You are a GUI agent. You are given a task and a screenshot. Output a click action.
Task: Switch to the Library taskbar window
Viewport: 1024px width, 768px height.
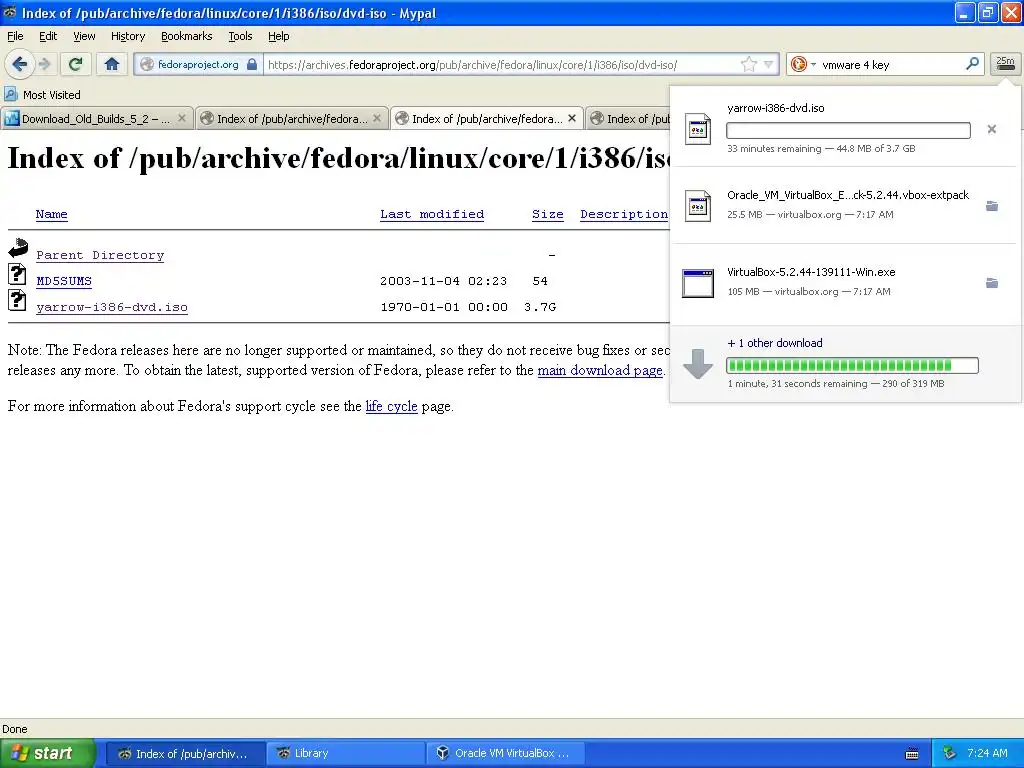[345, 753]
